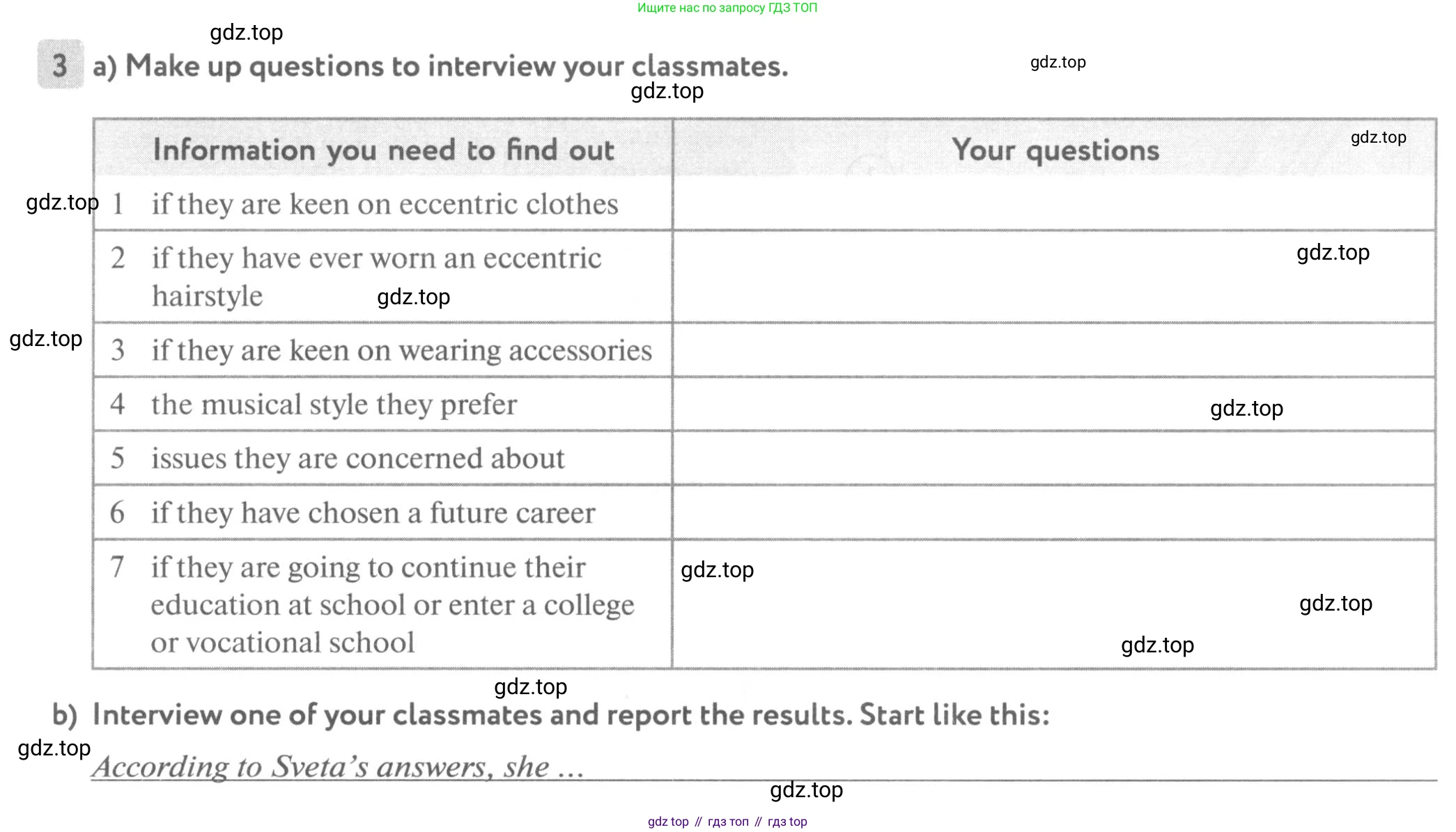The width and height of the screenshot is (1456, 832).
Task: Click row 5 about issues of concern
Action: tap(383, 458)
